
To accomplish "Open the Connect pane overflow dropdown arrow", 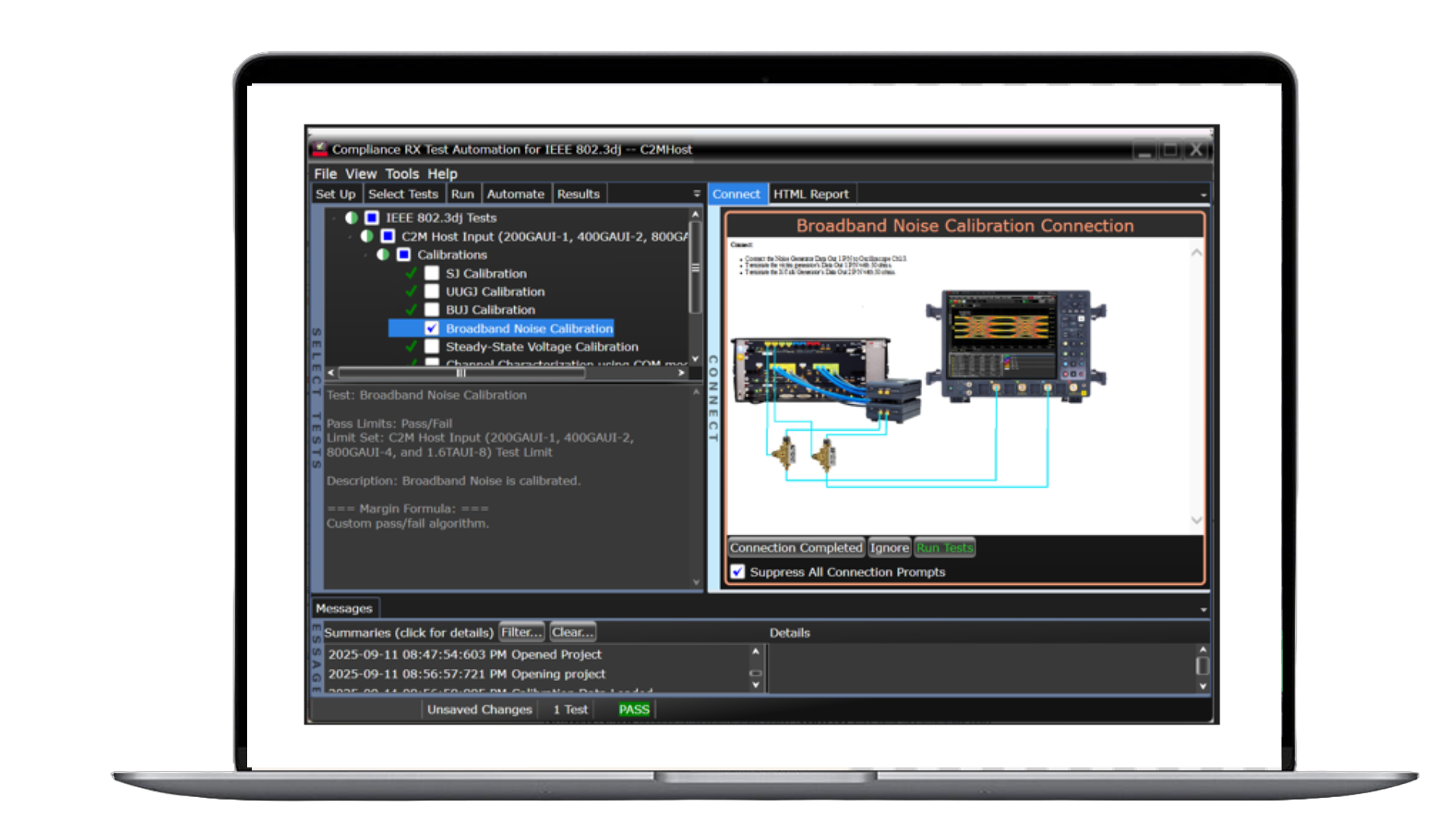I will click(1203, 195).
